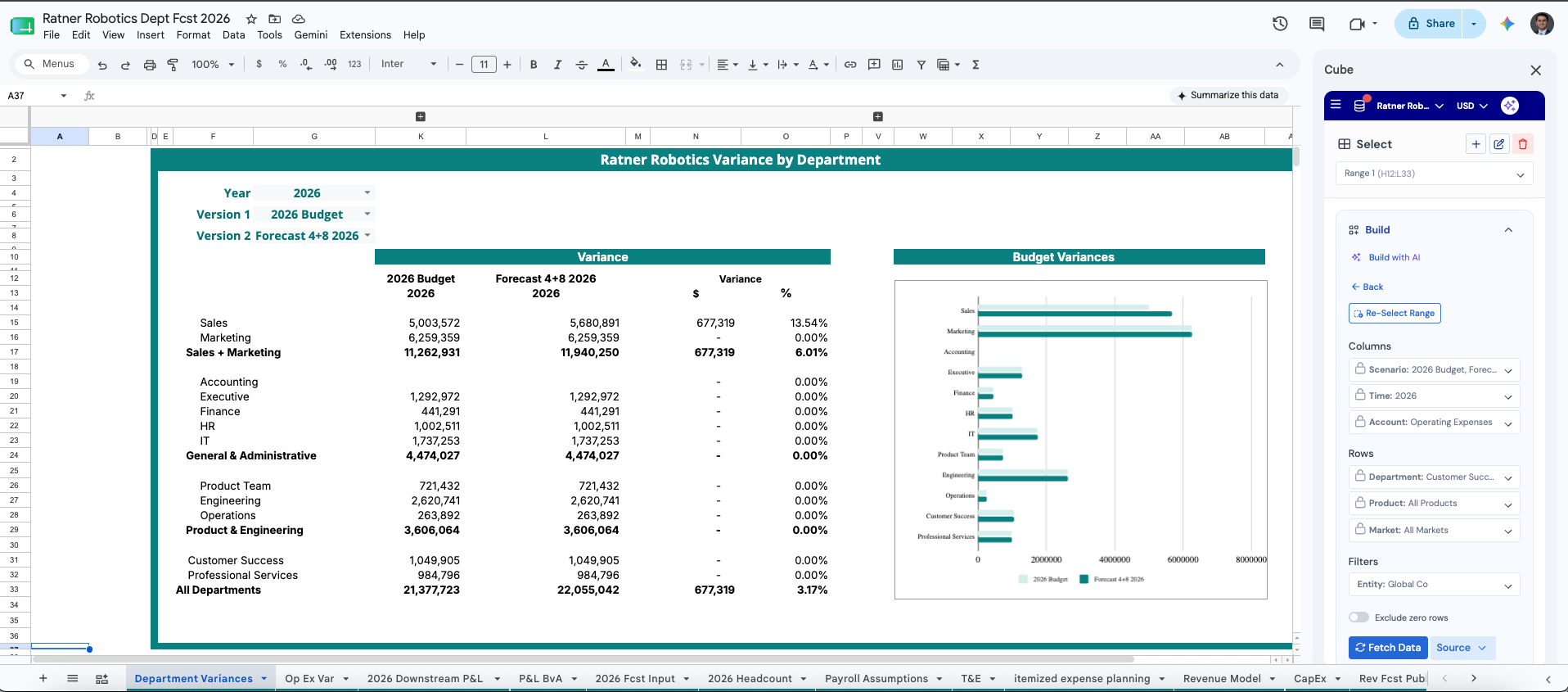
Task: Move document folder icon
Action: pos(275,19)
